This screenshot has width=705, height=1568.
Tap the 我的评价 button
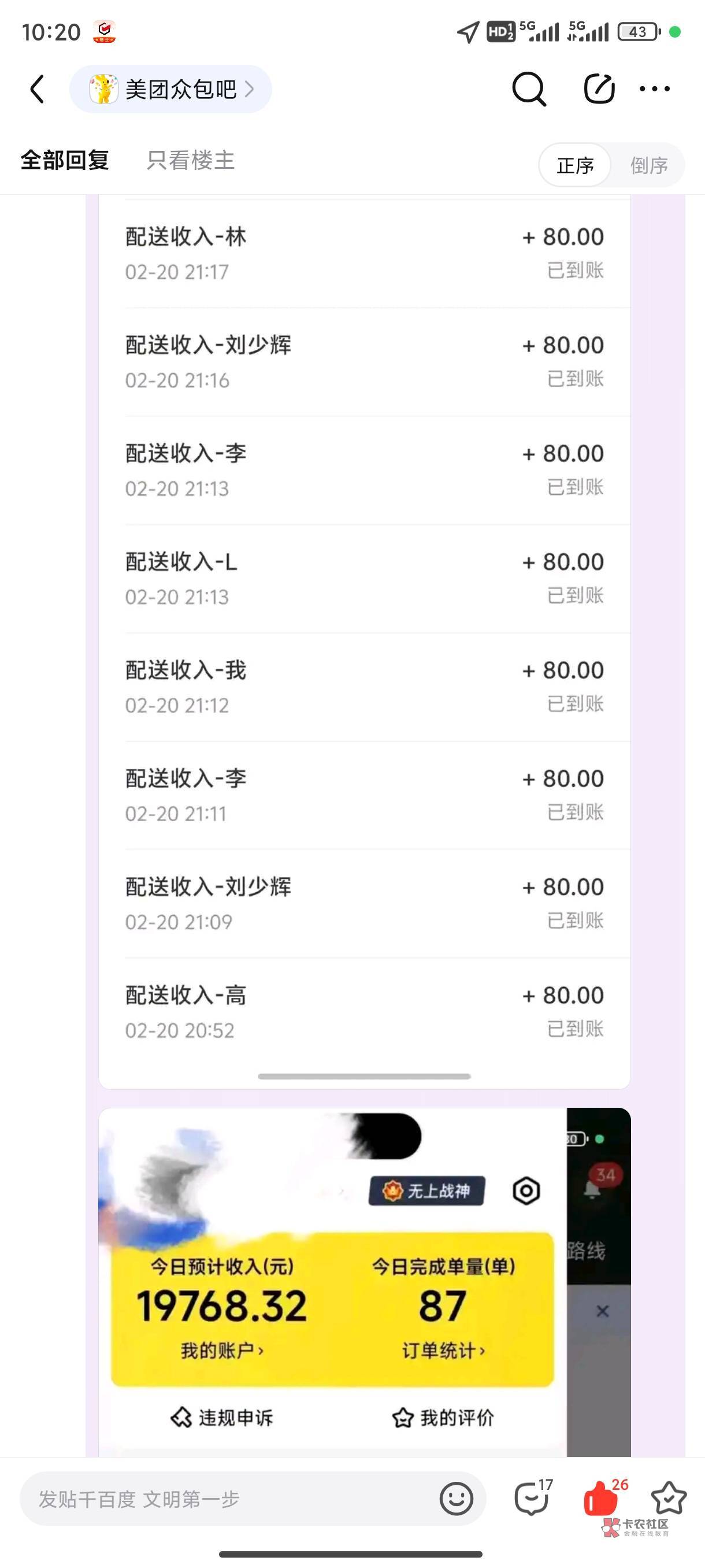tap(443, 1418)
